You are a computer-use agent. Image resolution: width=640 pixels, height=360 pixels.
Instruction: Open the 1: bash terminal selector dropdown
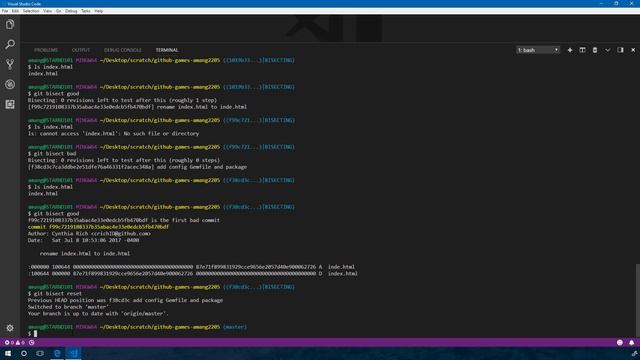538,50
